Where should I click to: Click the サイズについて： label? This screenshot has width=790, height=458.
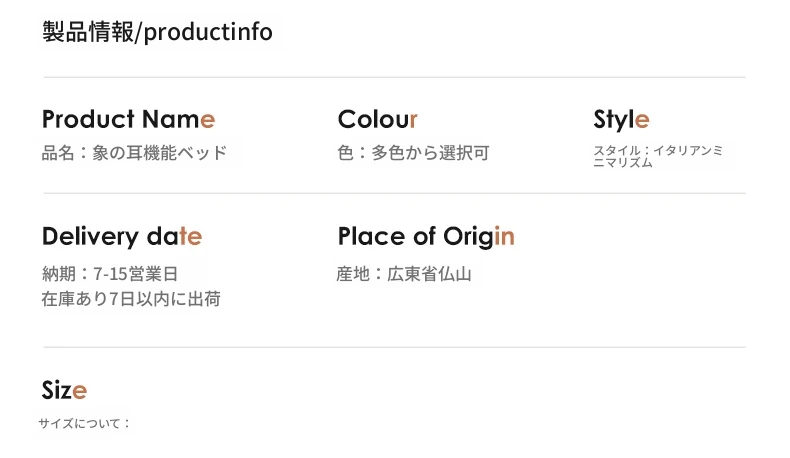click(85, 423)
